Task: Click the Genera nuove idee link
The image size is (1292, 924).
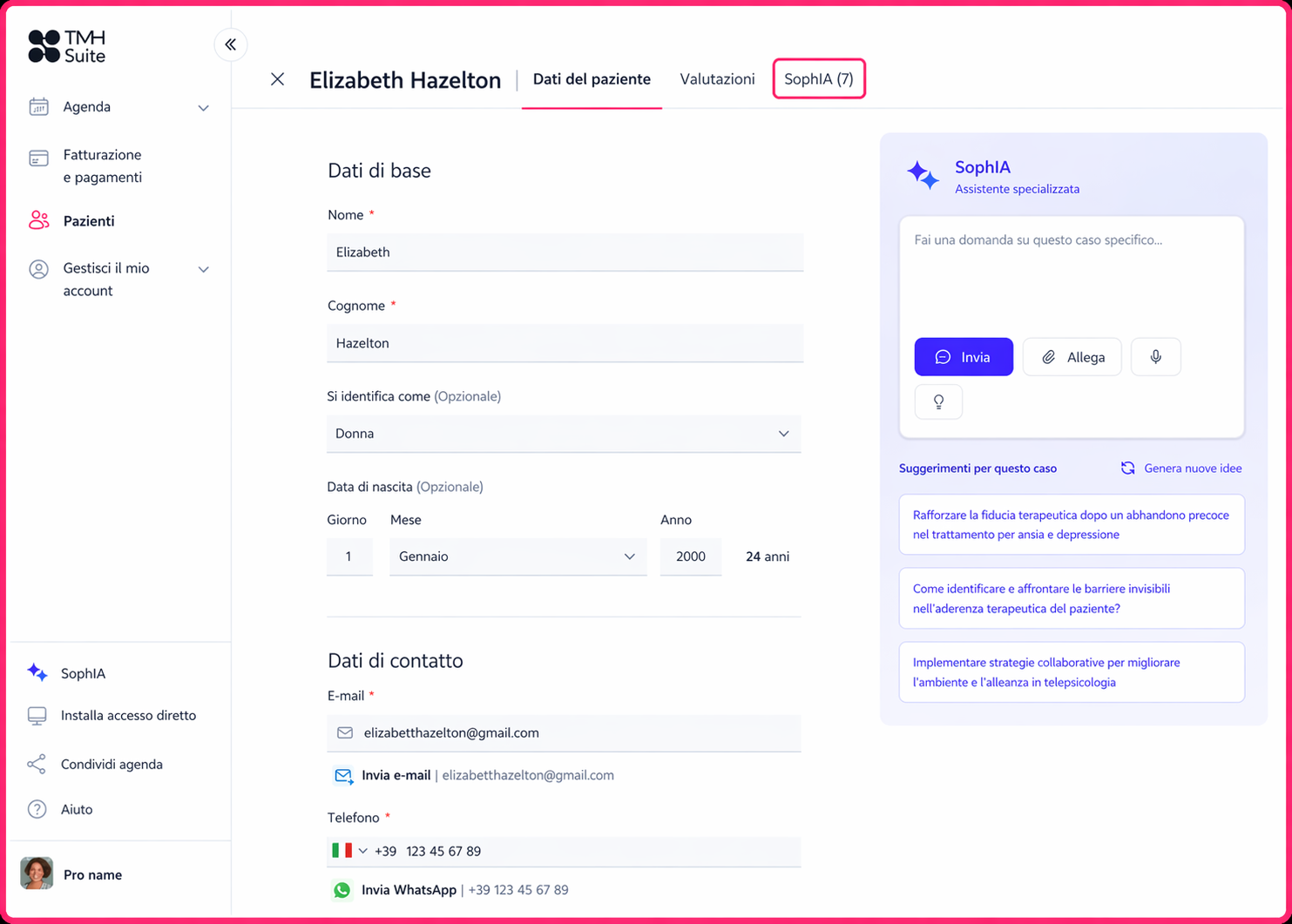Action: click(x=1193, y=469)
